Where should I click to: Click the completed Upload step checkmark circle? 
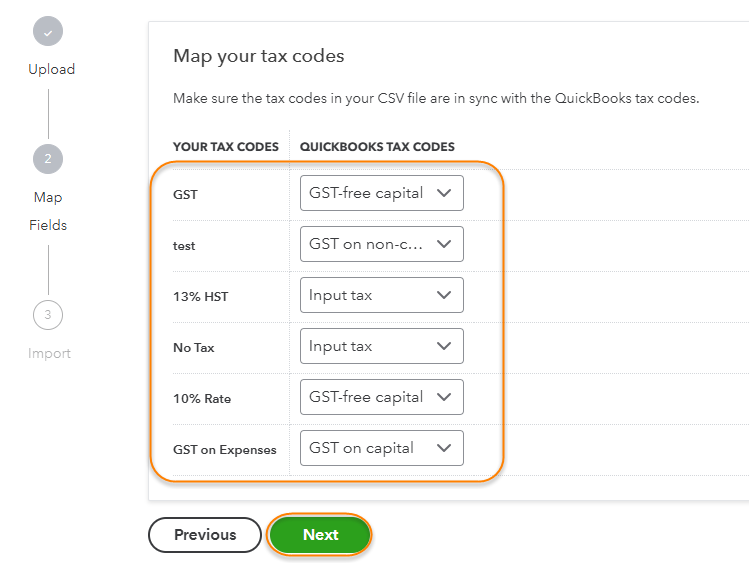[x=48, y=31]
